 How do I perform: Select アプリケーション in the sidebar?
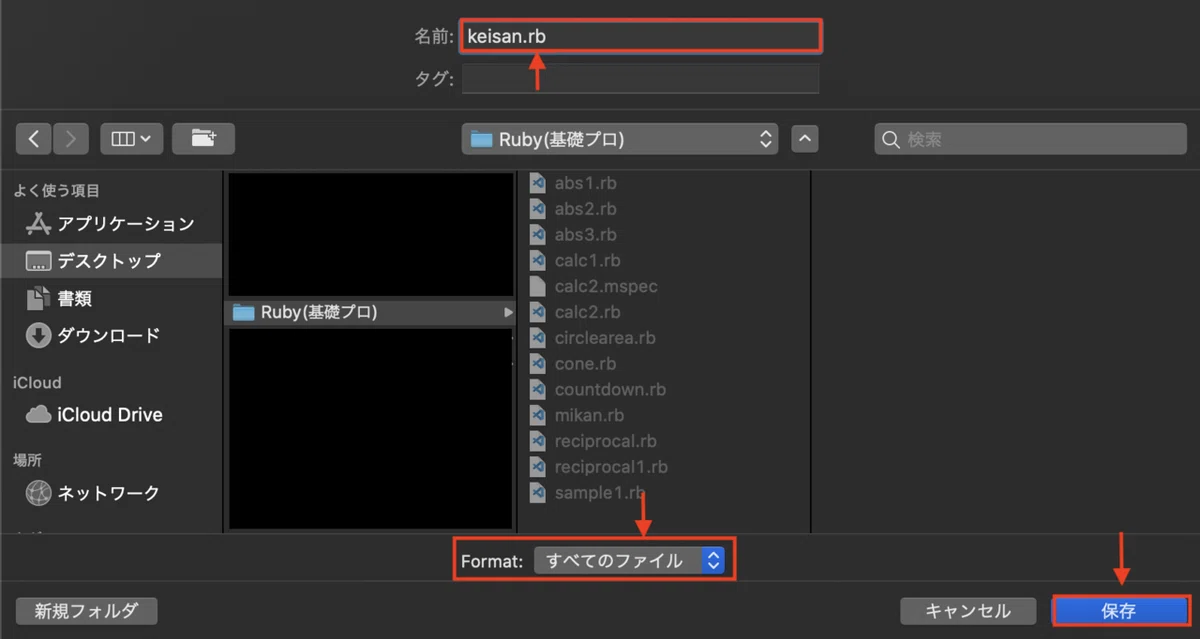pyautogui.click(x=110, y=223)
